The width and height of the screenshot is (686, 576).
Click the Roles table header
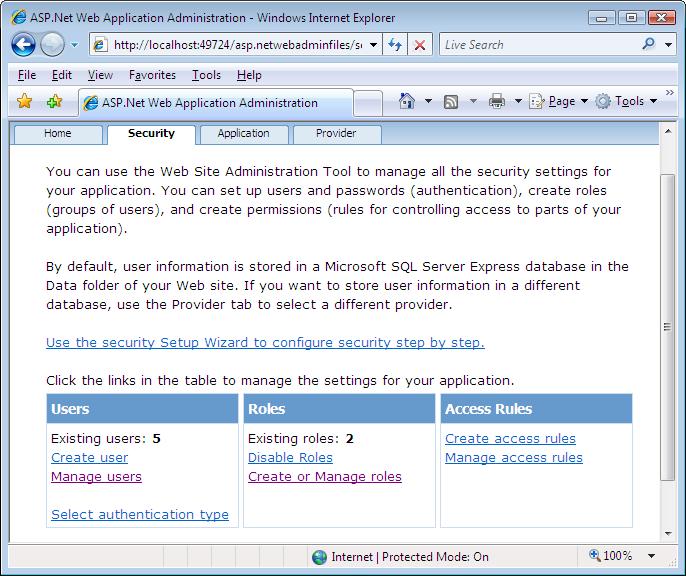click(x=339, y=409)
